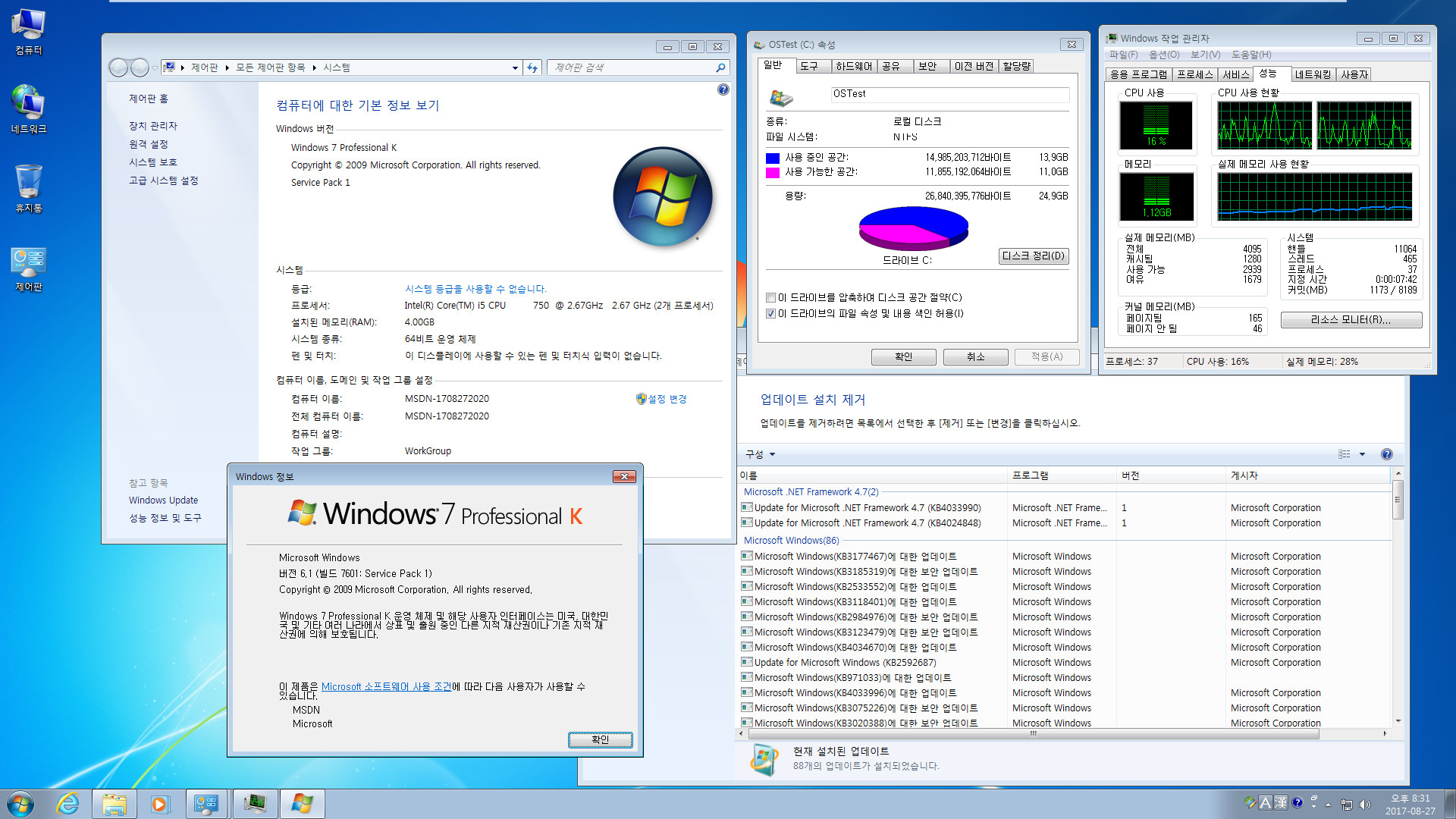Click 취소 in the OSTest properties dialog

975,356
